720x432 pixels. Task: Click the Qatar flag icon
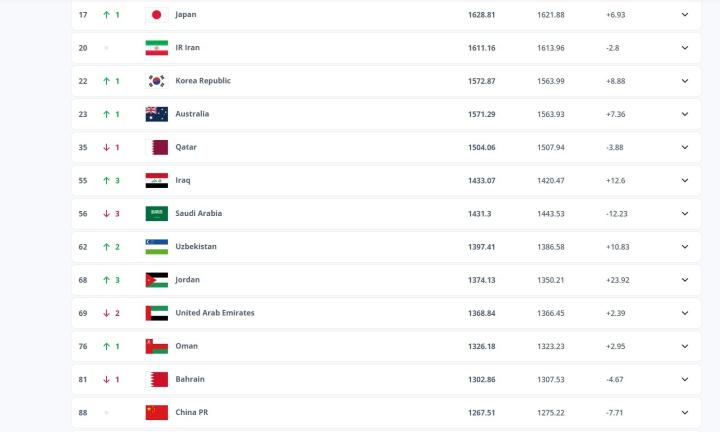(156, 147)
